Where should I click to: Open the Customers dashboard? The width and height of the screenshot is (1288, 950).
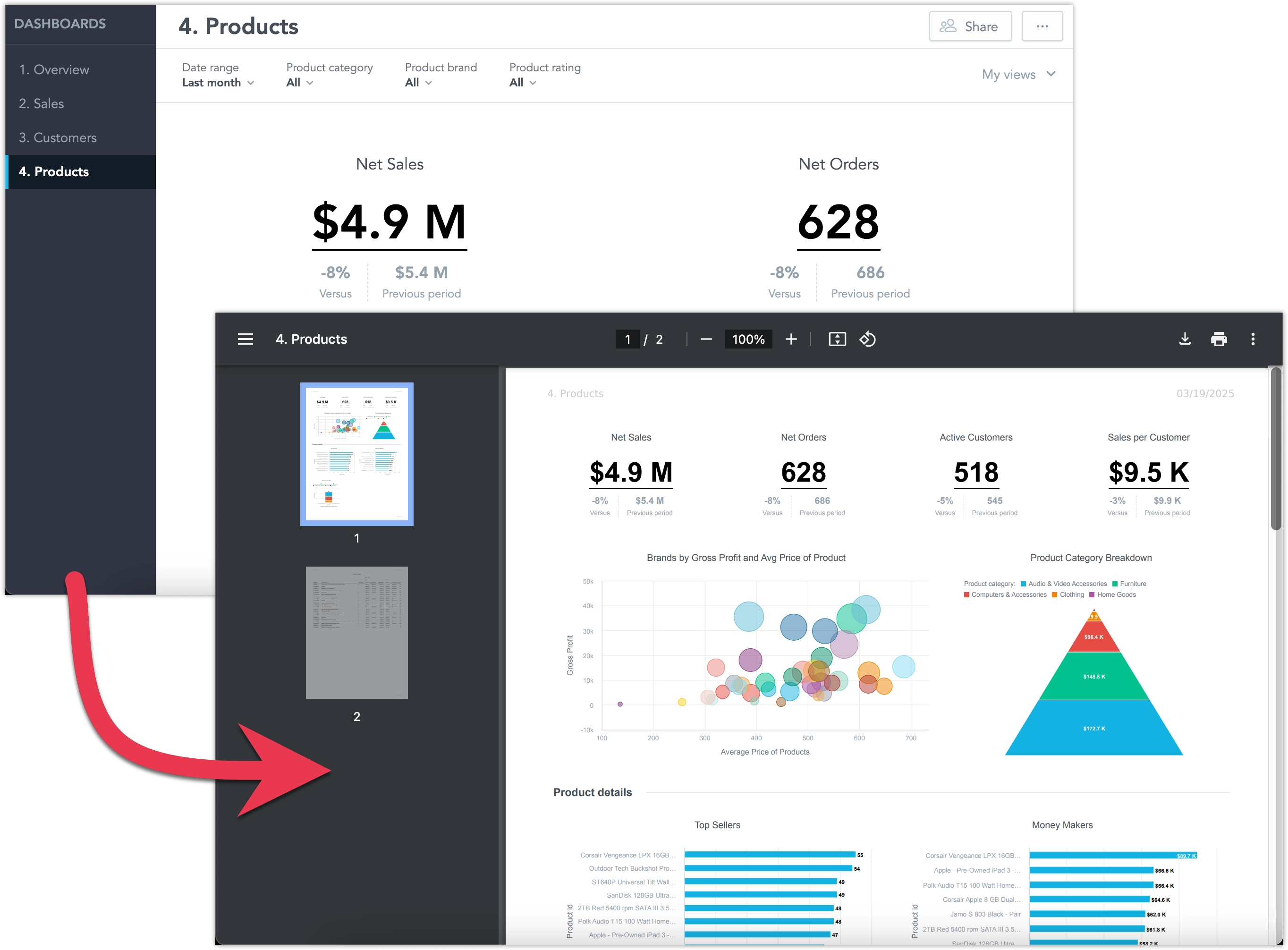(57, 137)
